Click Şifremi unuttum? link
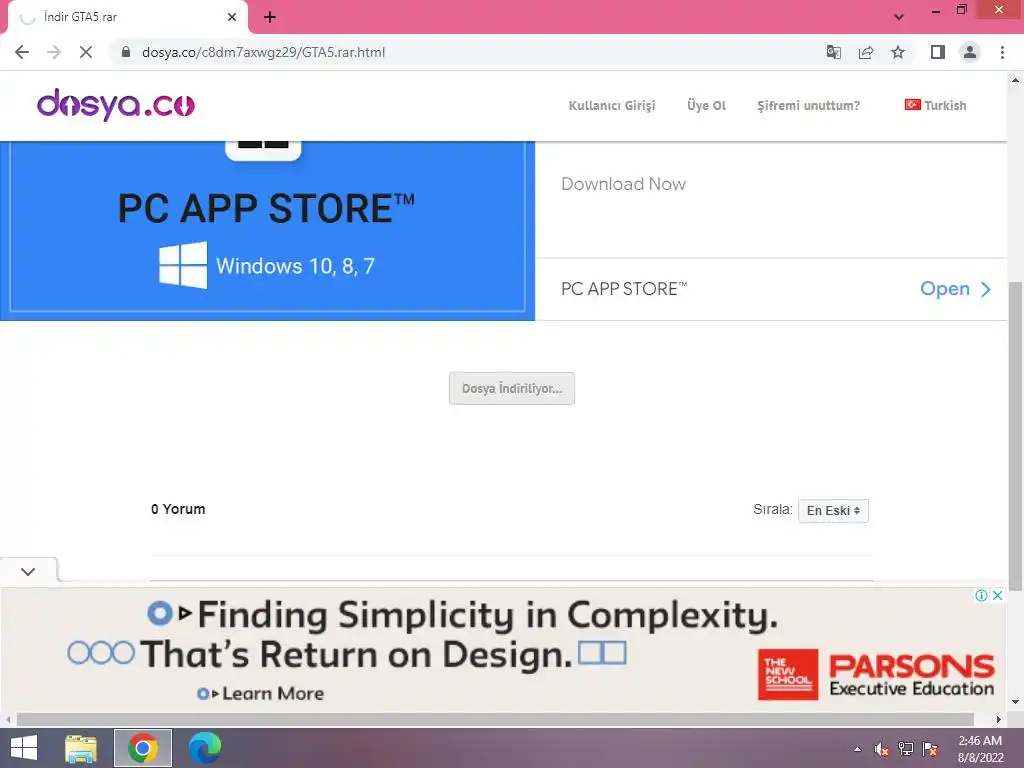Viewport: 1024px width, 768px height. (808, 105)
